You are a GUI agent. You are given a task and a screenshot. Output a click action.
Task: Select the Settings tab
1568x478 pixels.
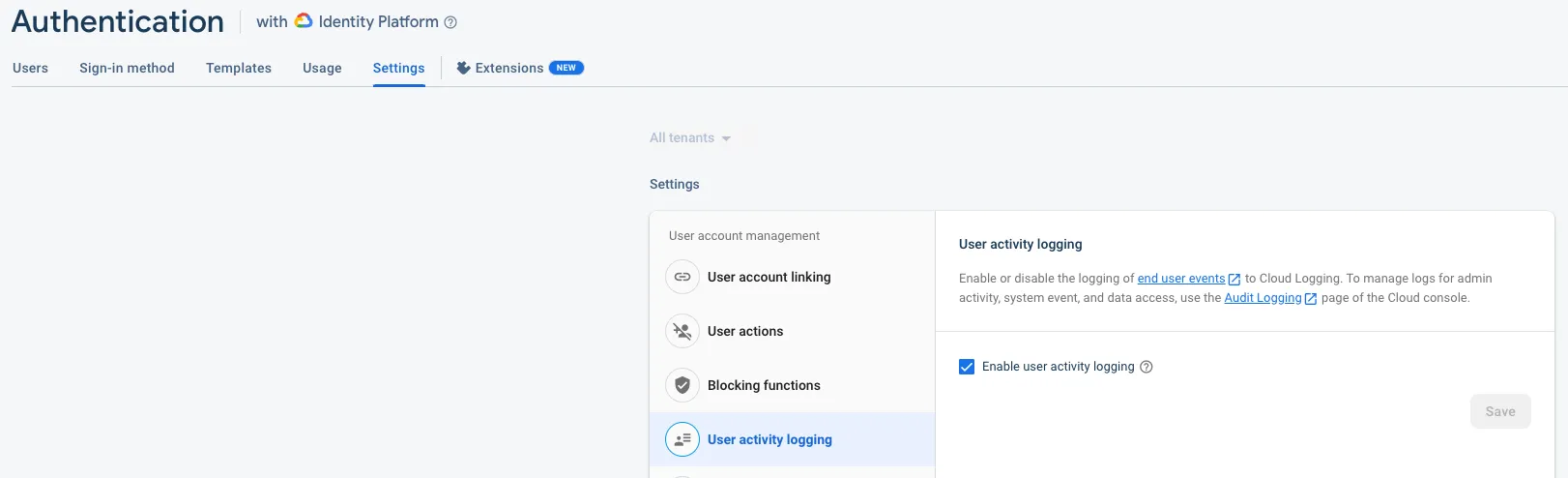[x=398, y=68]
